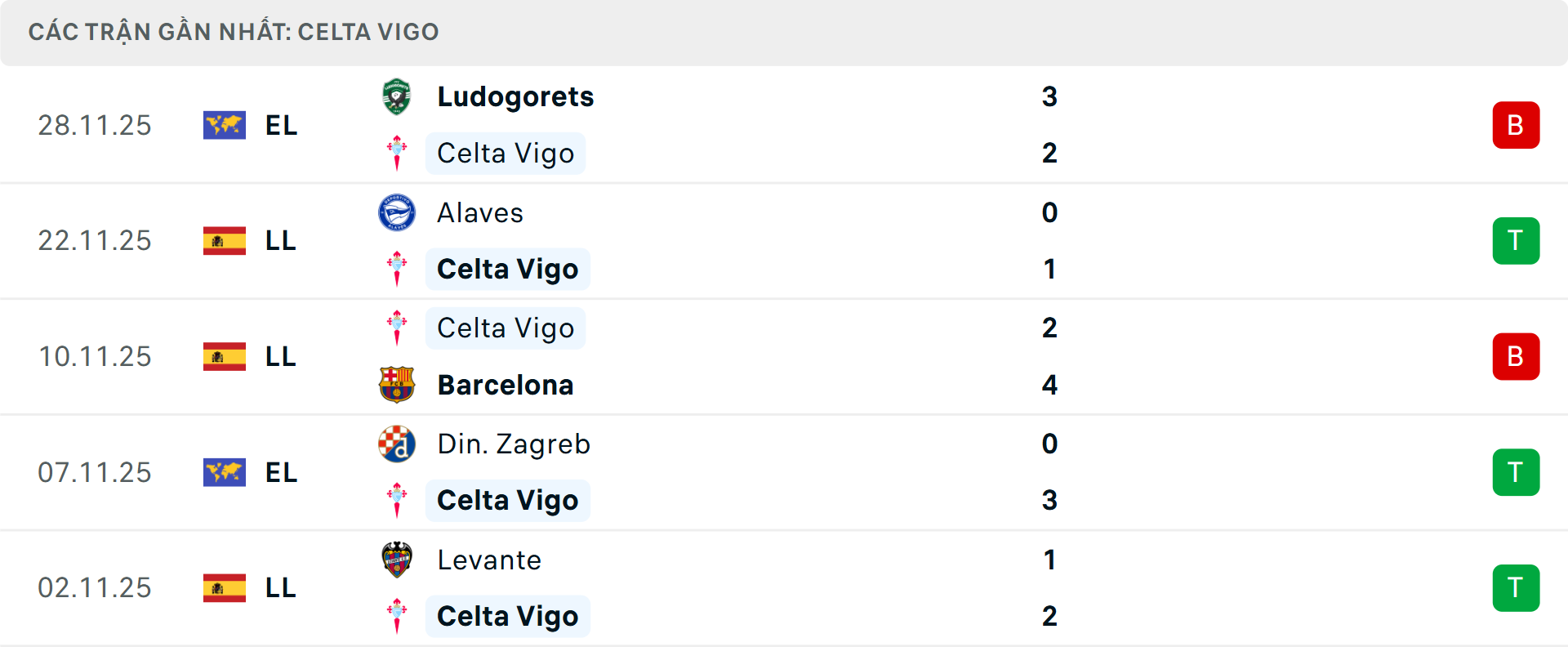Click the header CÁC TRẬN GẦN NHẤT: CELTA VIGO
The height and width of the screenshot is (647, 1568).
pos(235,32)
